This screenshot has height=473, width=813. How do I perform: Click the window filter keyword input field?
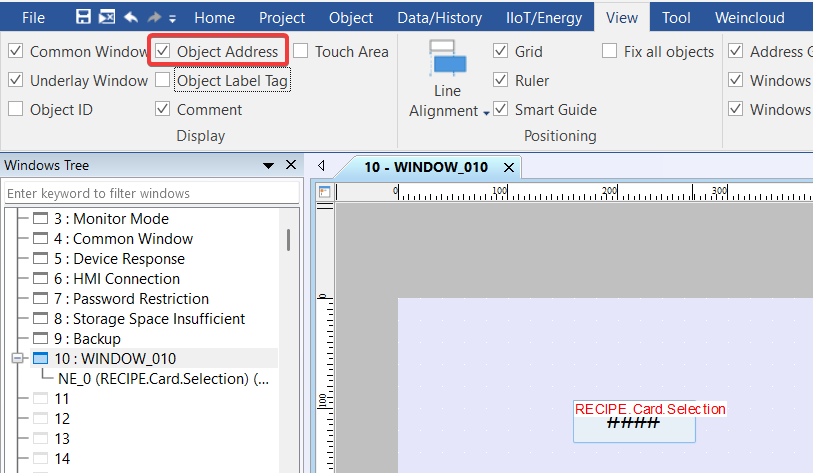pyautogui.click(x=151, y=192)
